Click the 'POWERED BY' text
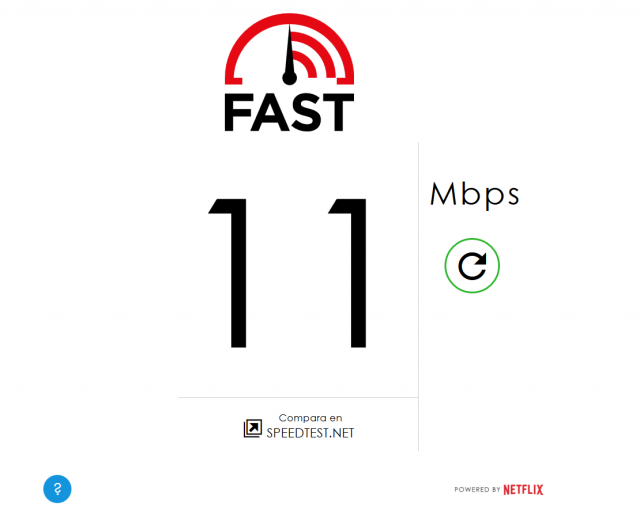 tap(477, 490)
